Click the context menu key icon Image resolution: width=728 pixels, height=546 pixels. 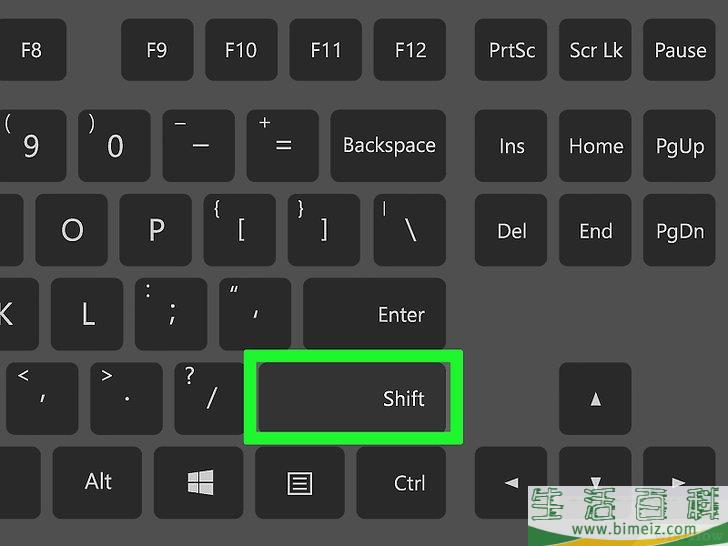point(300,482)
